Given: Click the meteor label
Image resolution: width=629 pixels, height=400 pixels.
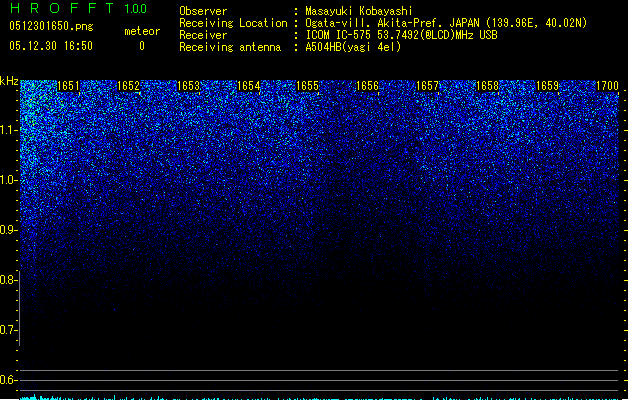Looking at the screenshot, I should [x=142, y=31].
